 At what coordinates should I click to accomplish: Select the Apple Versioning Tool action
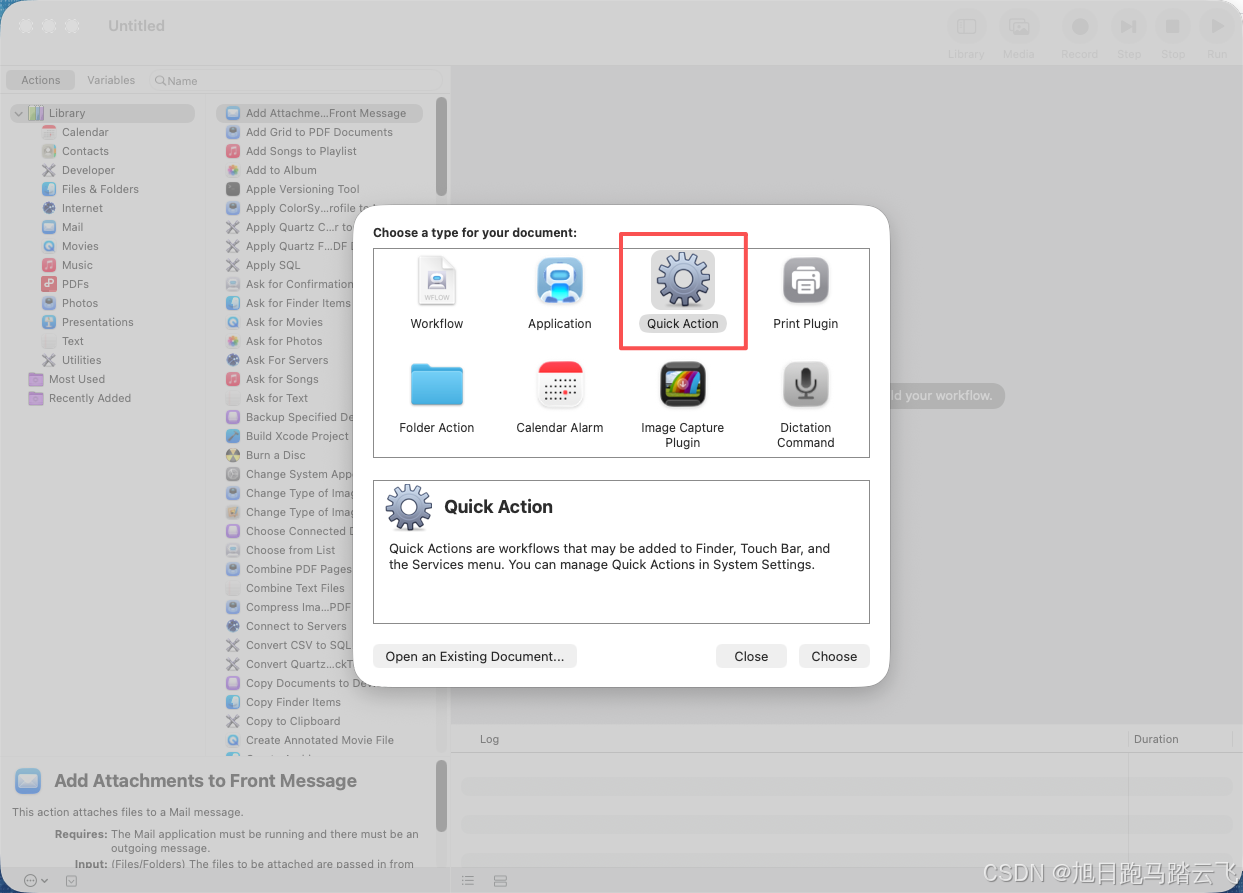[302, 189]
